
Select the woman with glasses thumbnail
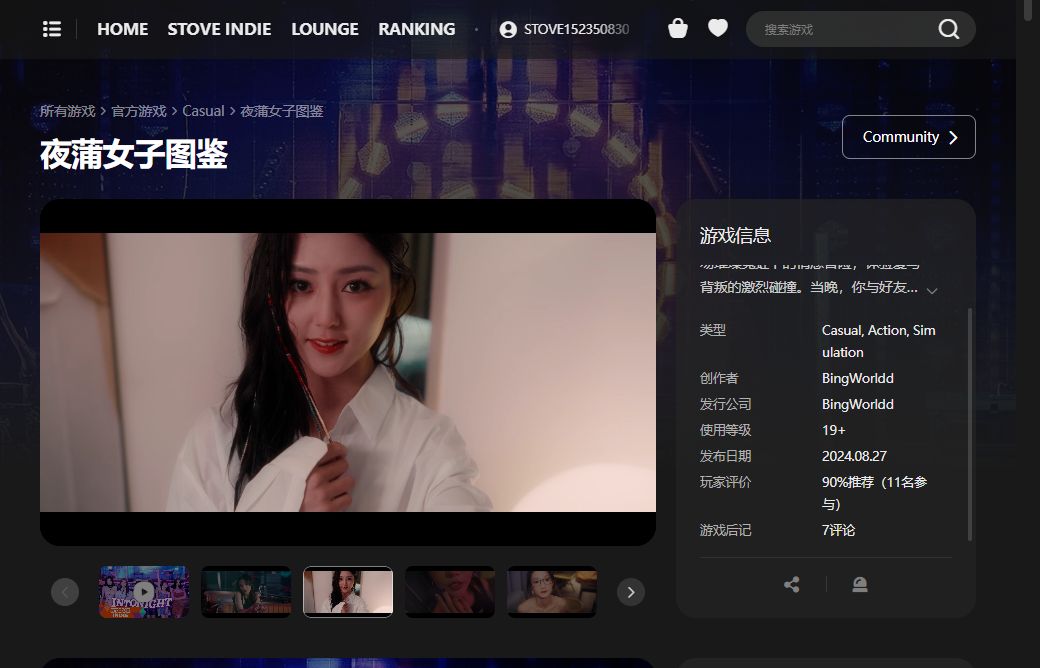click(552, 592)
